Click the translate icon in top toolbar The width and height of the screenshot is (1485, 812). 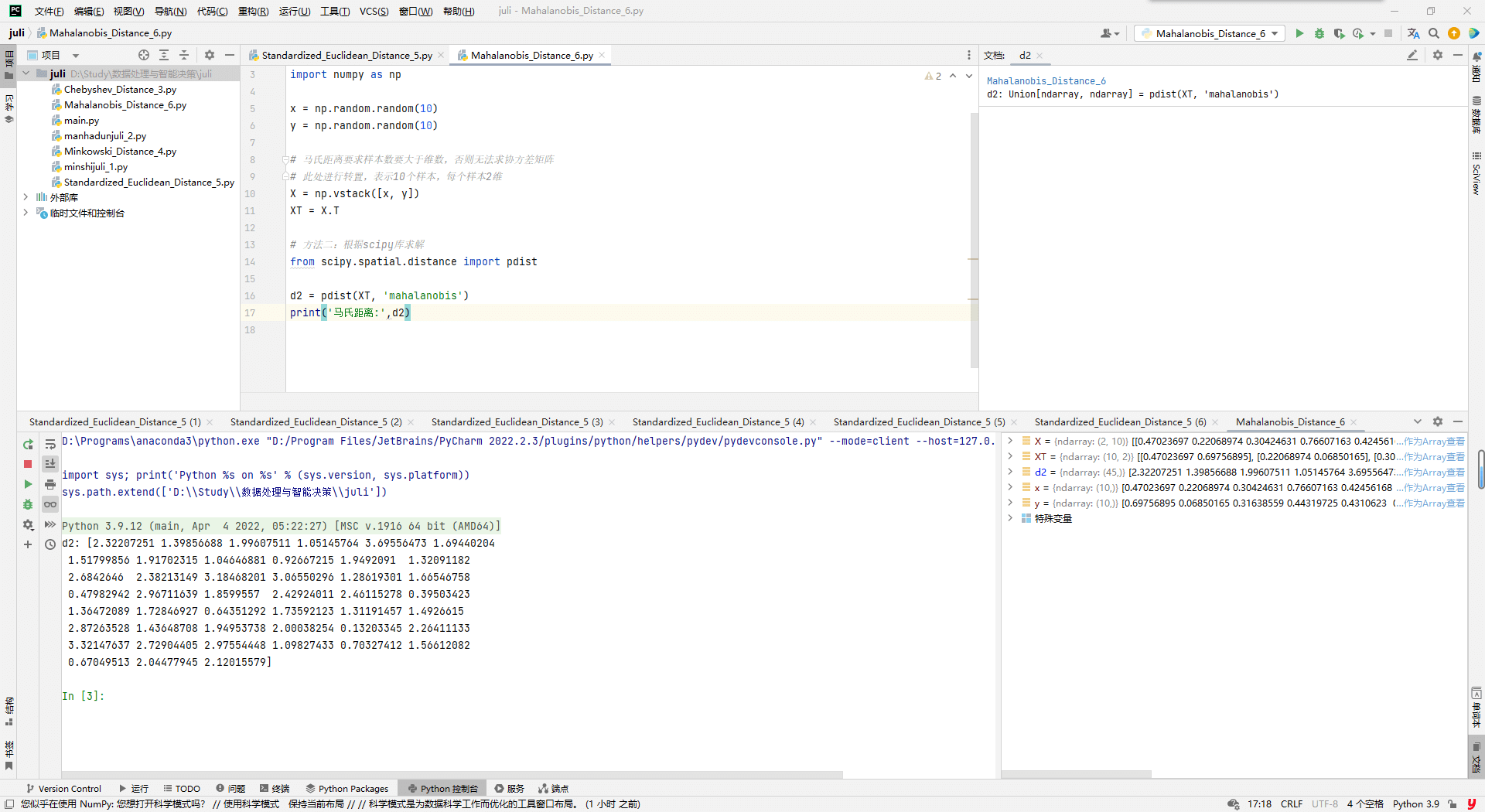1413,33
